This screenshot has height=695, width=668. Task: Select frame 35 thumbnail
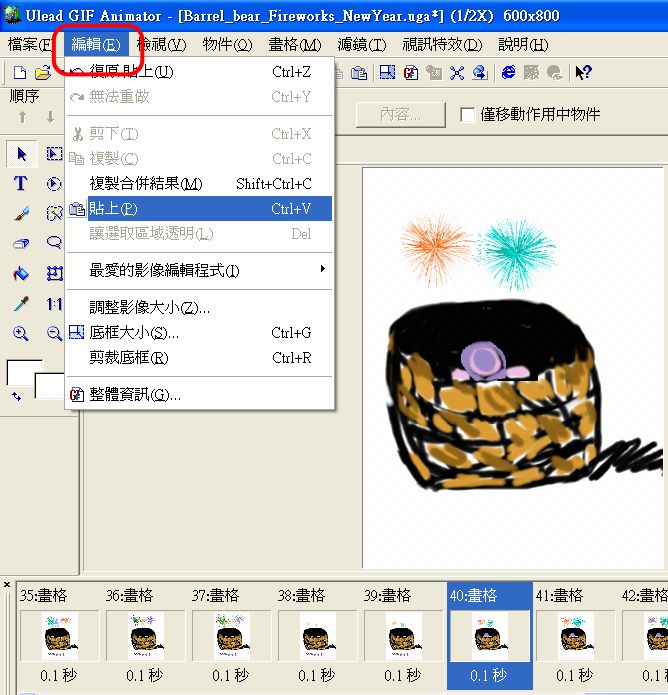click(60, 636)
